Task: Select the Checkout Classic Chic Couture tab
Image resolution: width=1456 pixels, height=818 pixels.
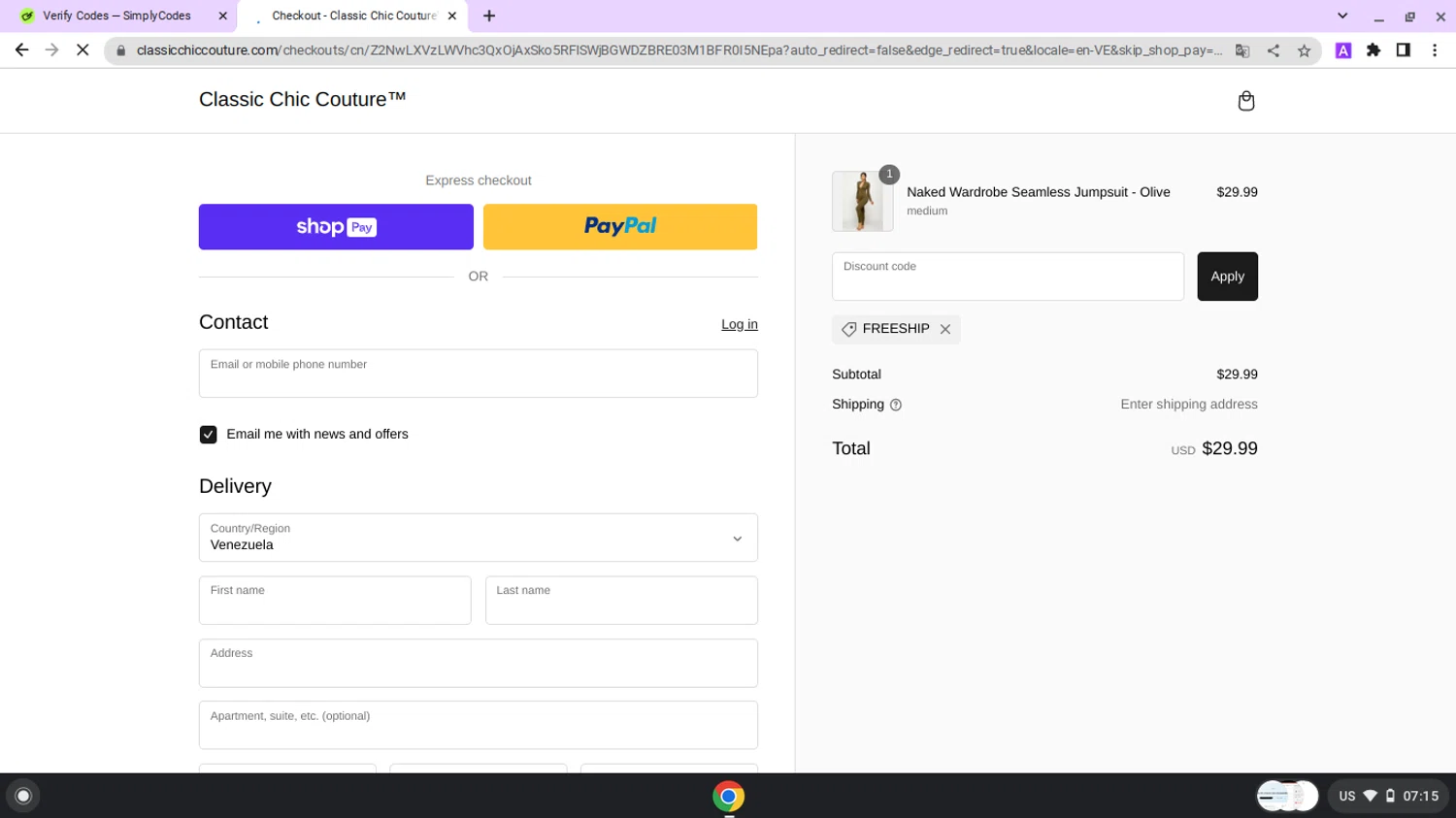Action: point(353,16)
